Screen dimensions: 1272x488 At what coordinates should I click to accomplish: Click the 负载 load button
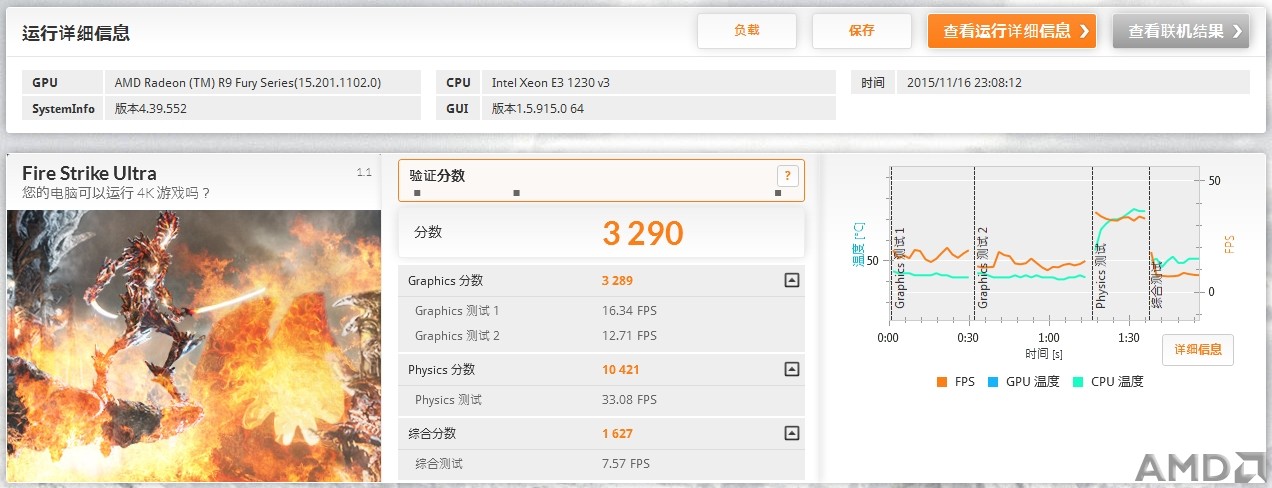pyautogui.click(x=746, y=31)
